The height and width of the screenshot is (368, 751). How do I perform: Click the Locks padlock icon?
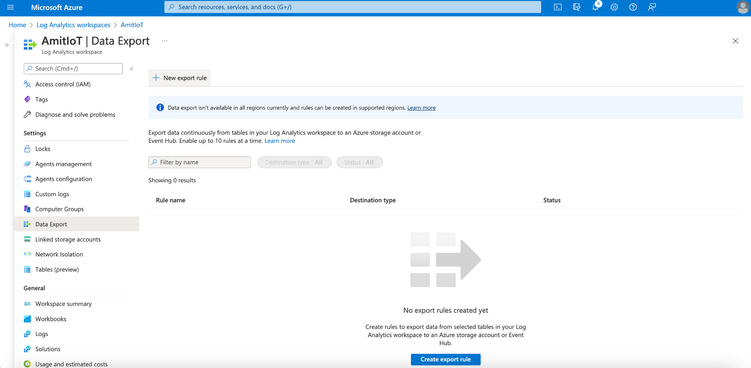tap(27, 149)
